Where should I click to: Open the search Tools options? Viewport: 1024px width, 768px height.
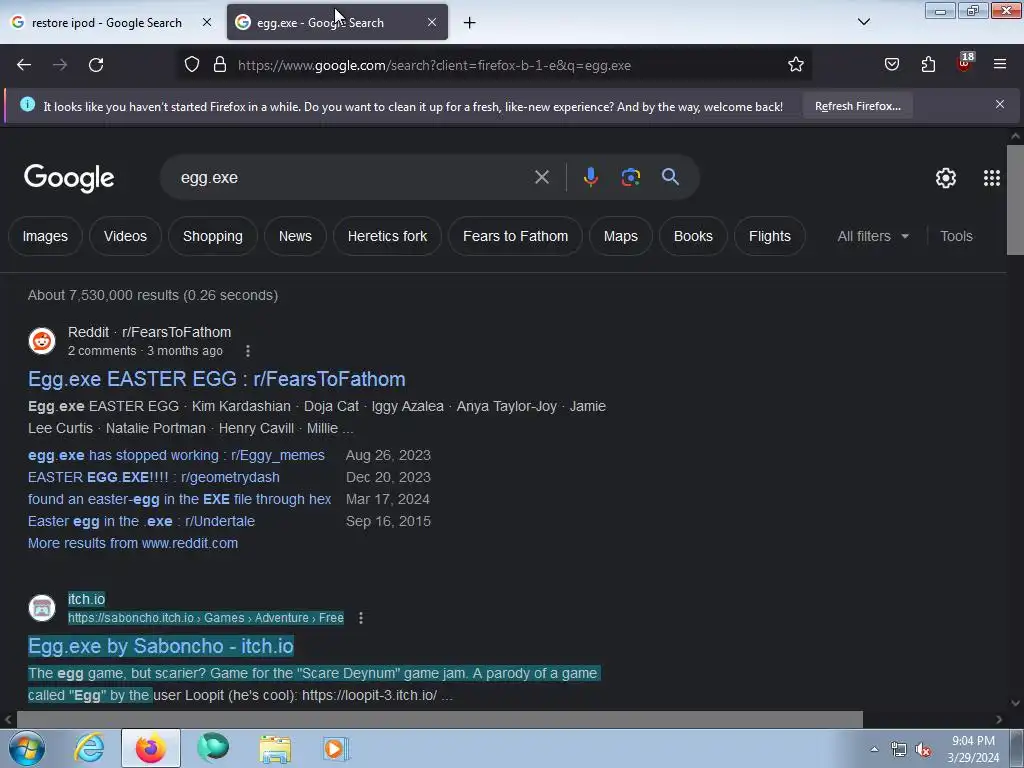pos(956,236)
